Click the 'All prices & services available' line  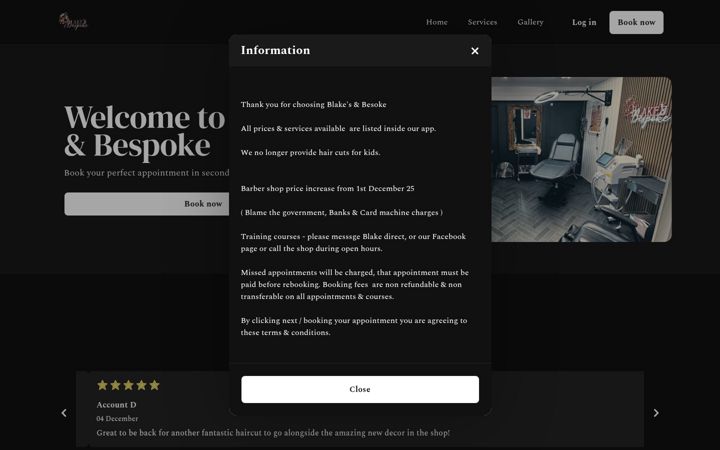pyautogui.click(x=338, y=129)
